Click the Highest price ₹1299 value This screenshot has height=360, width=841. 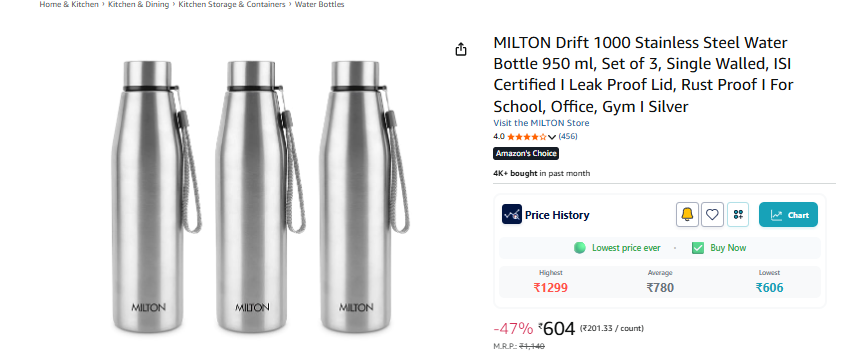(x=550, y=288)
